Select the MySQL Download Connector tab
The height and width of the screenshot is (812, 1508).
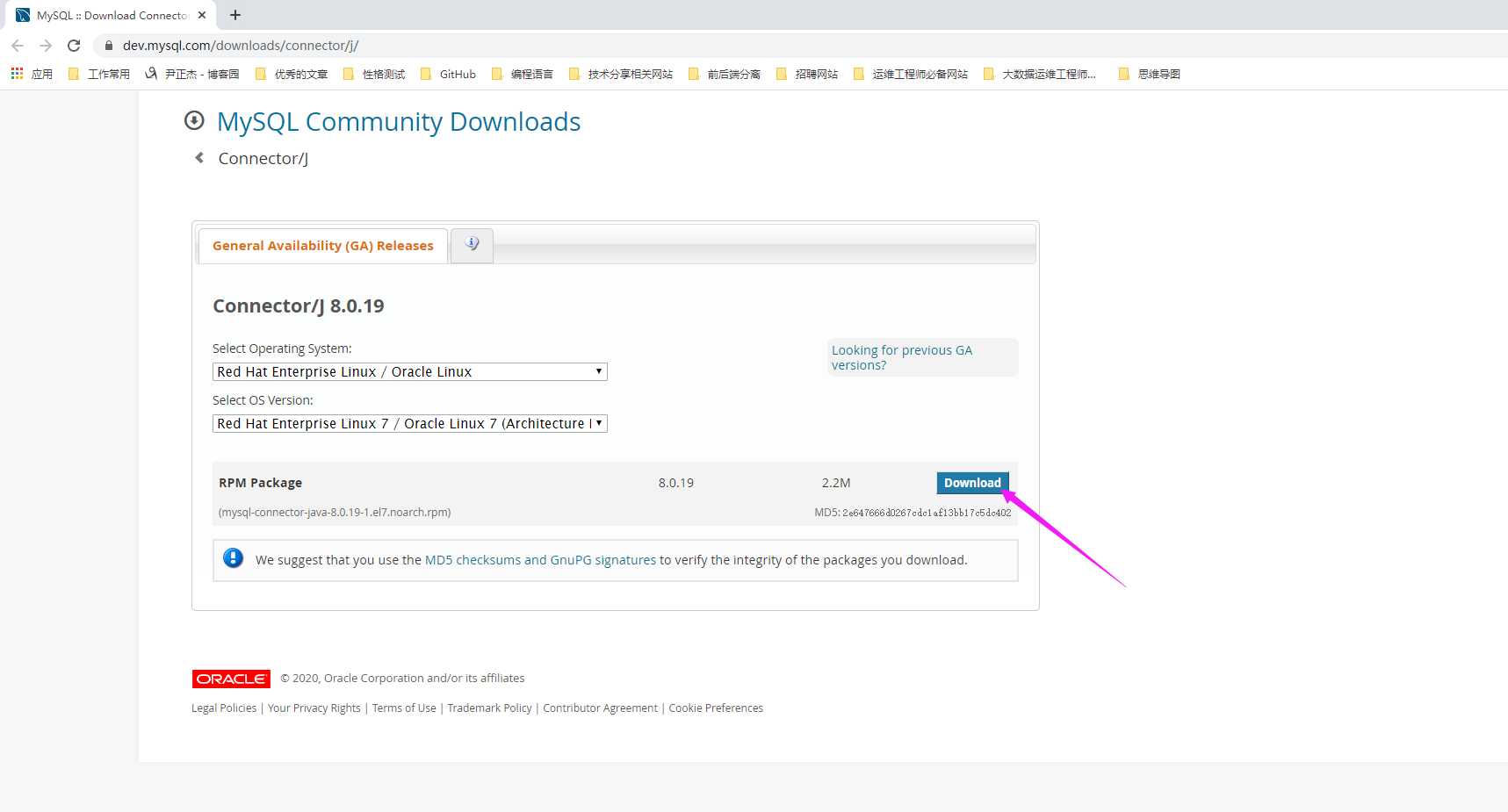[112, 15]
